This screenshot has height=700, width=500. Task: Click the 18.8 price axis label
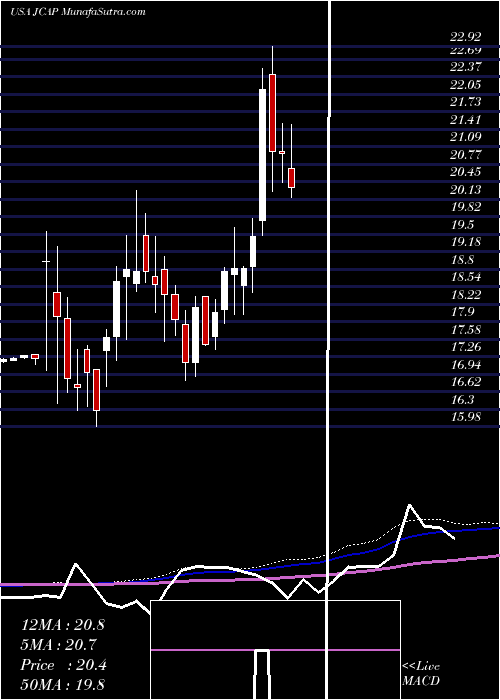click(x=462, y=260)
